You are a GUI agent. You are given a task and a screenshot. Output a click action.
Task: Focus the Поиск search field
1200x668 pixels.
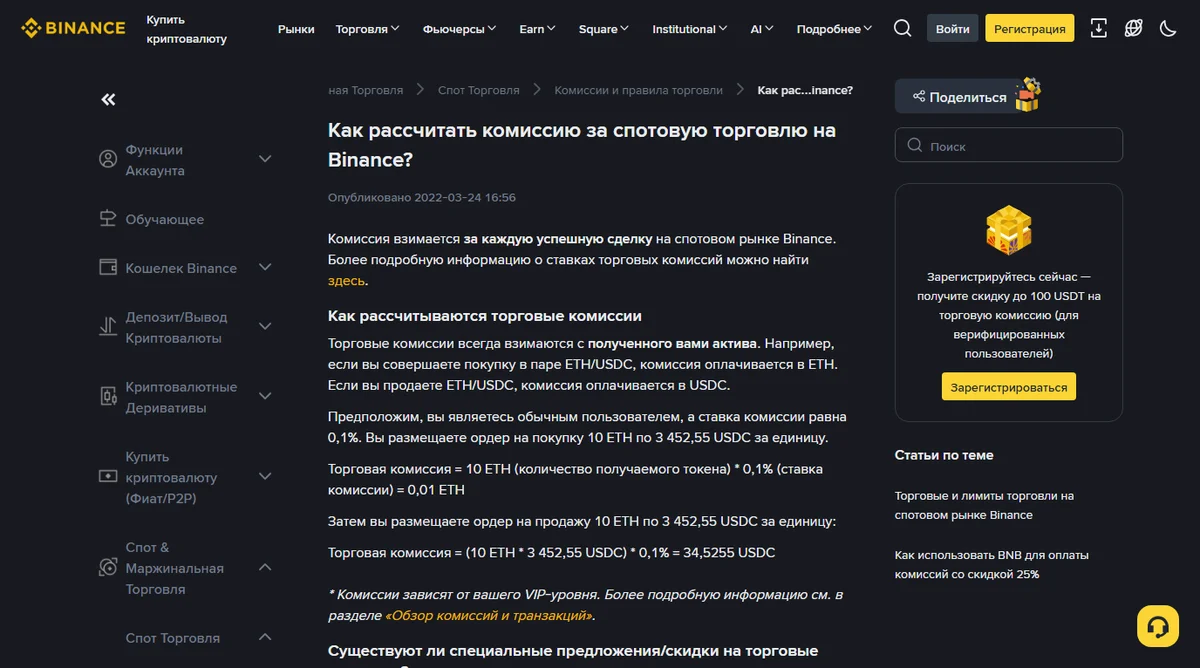(x=1008, y=145)
